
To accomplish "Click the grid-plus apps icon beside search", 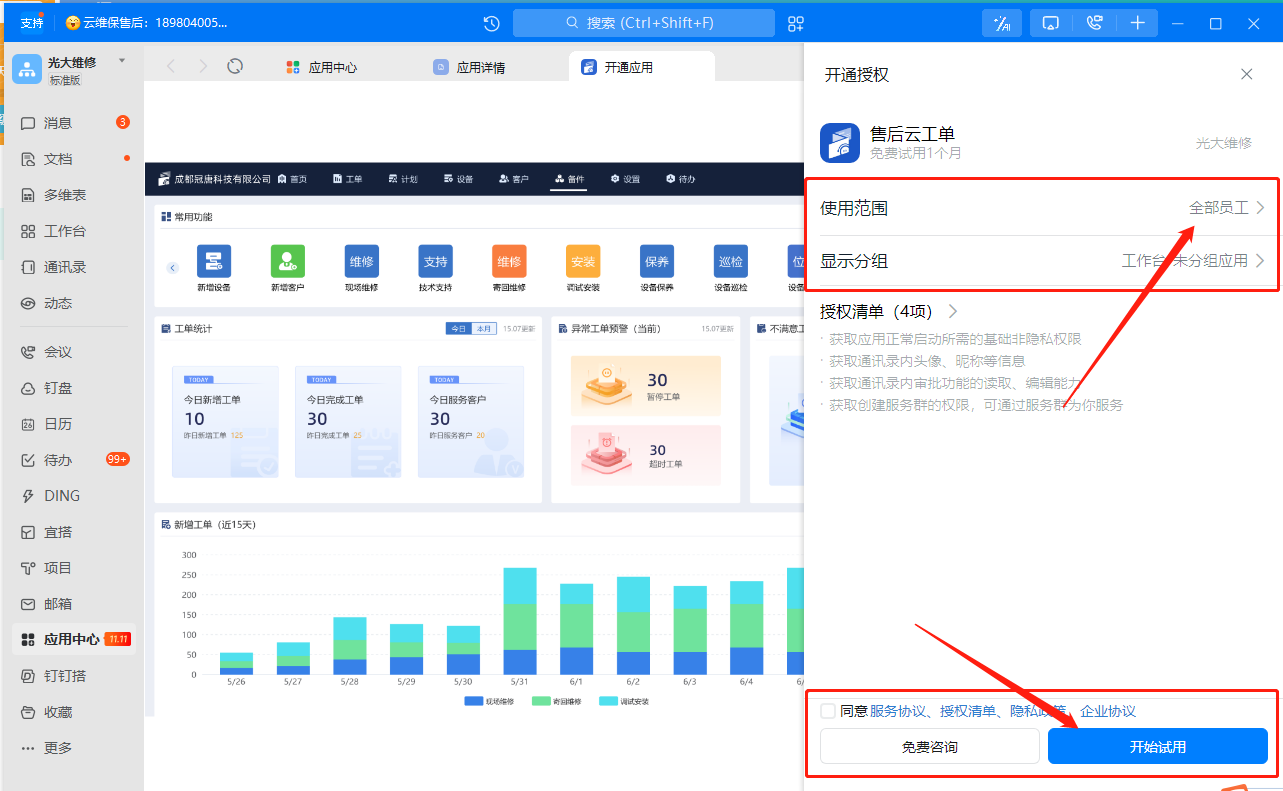I will (x=796, y=23).
